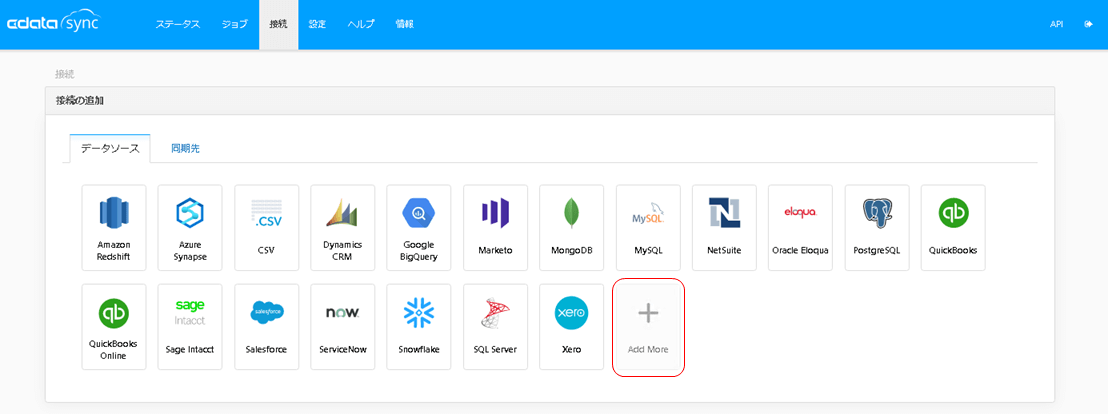Switch to the データソース tab
Screen dimensions: 1108x414
[110, 148]
